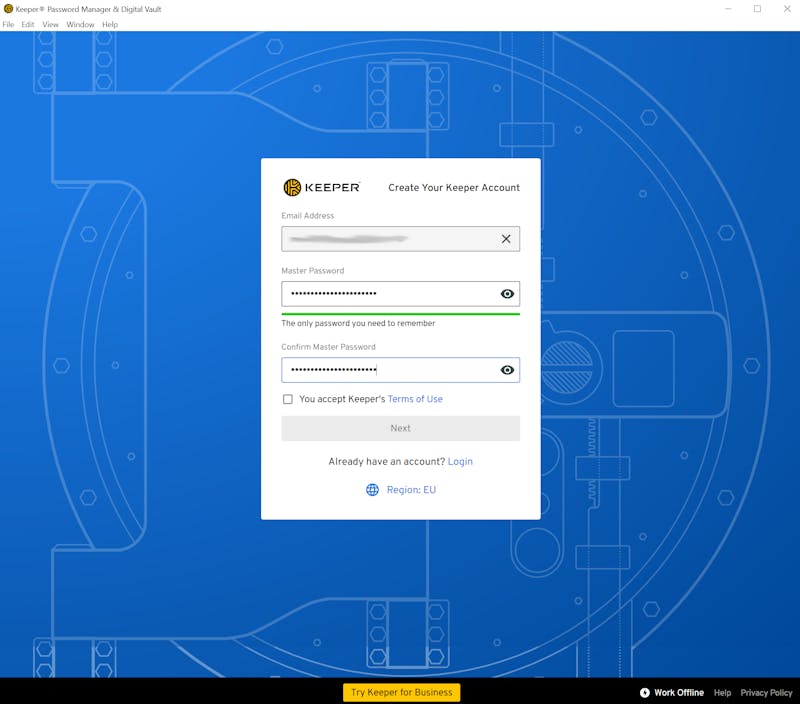Open the File menu
Image resolution: width=800 pixels, height=704 pixels.
pos(8,24)
